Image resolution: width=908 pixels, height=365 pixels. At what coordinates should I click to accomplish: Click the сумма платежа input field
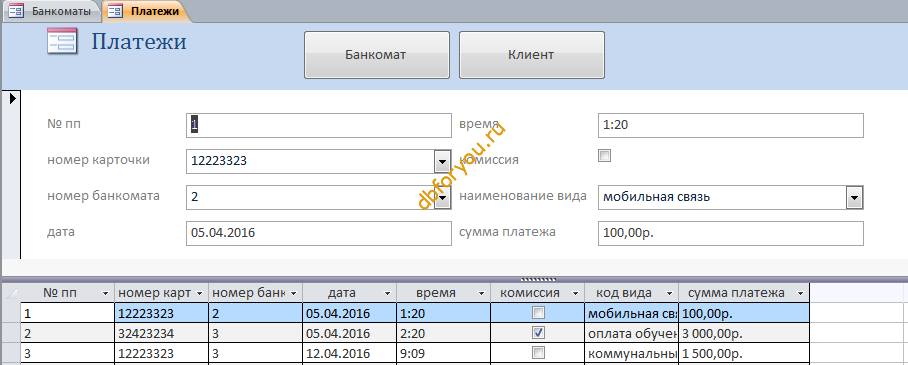point(730,233)
